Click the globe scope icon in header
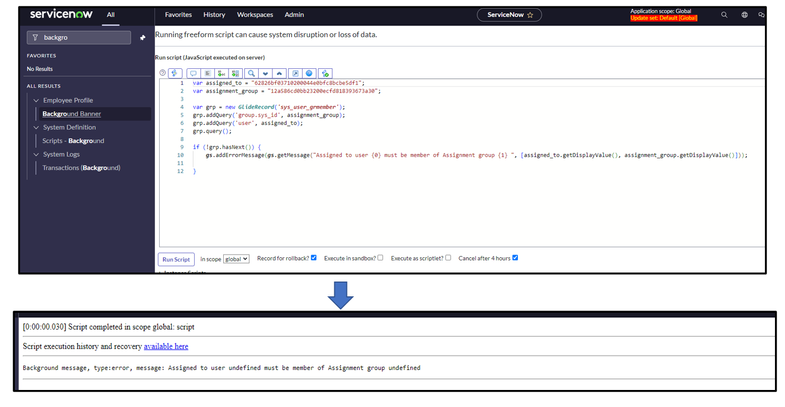This screenshot has height=407, width=785. tap(744, 15)
